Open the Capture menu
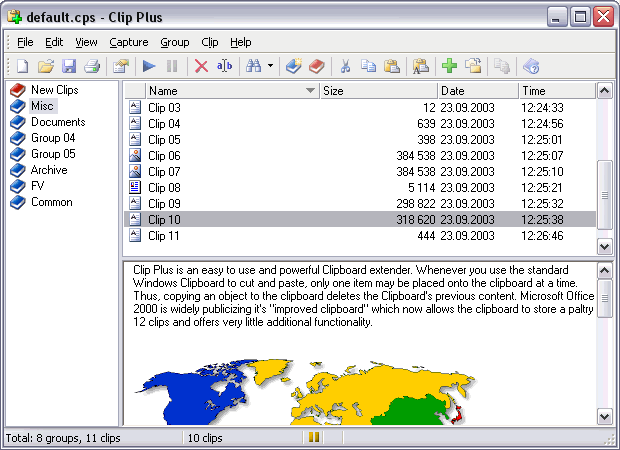620x450 pixels. coord(129,42)
